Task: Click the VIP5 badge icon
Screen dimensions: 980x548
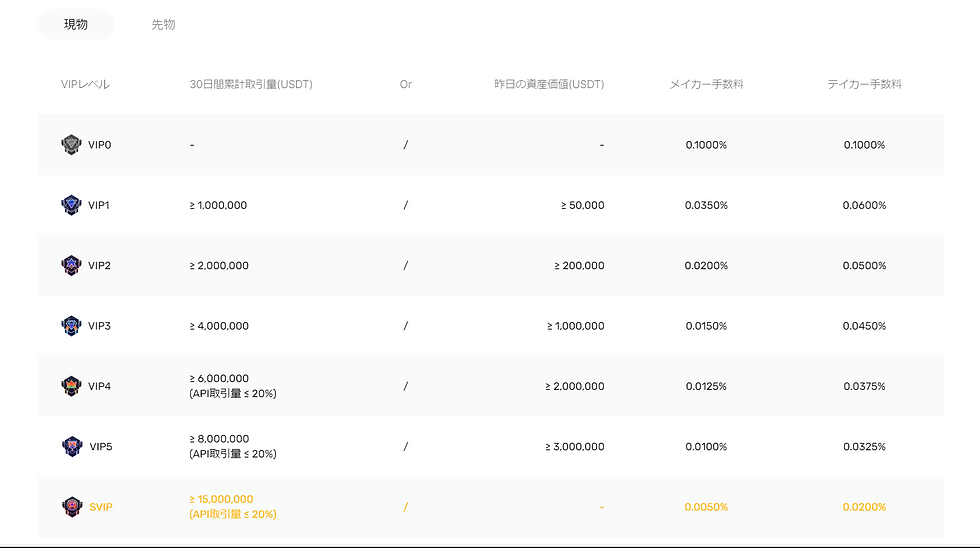Action: (70, 446)
